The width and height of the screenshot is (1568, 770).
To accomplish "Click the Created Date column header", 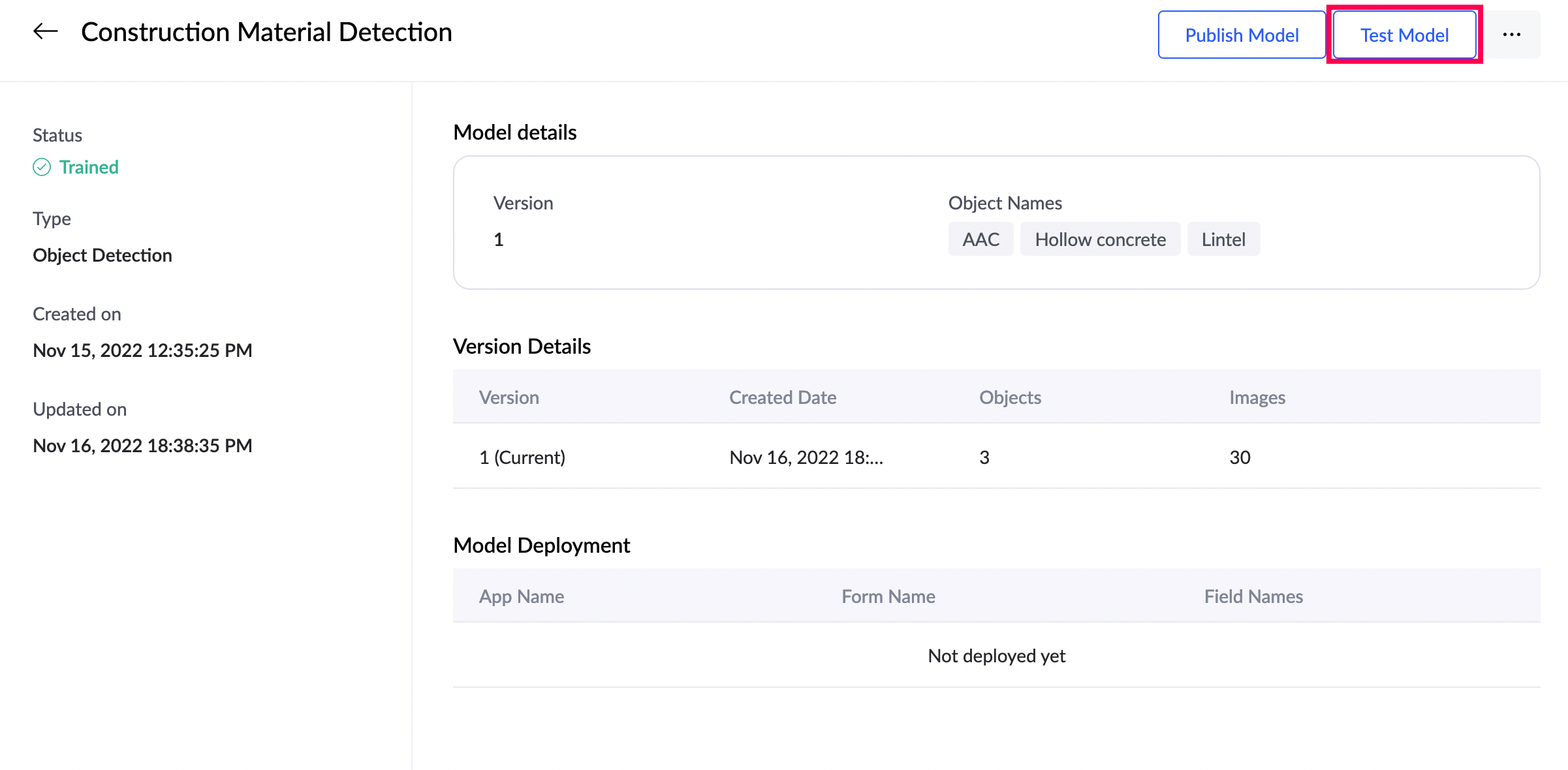I will [782, 397].
